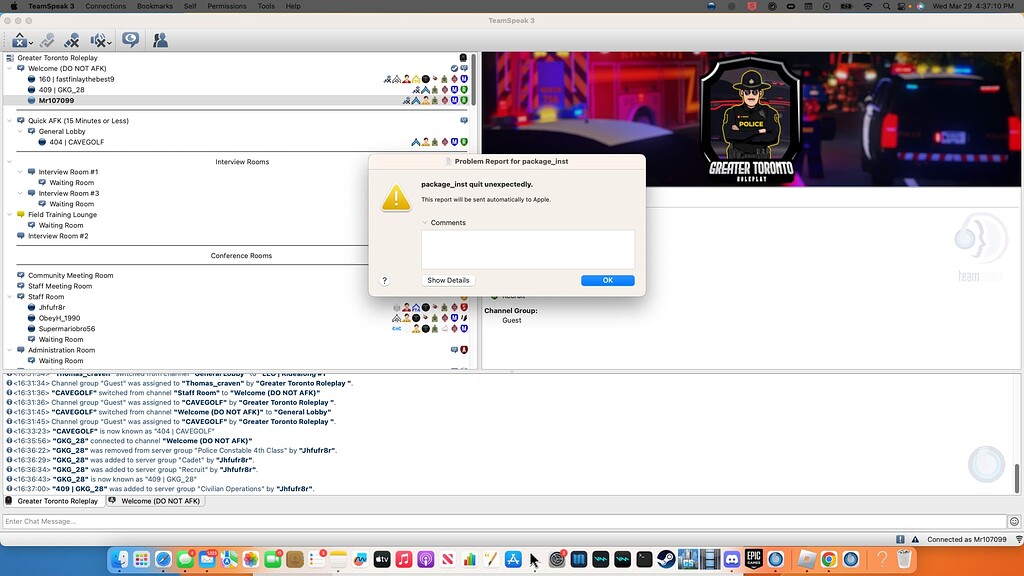Collapse the Comments disclosure triangle

click(x=425, y=223)
